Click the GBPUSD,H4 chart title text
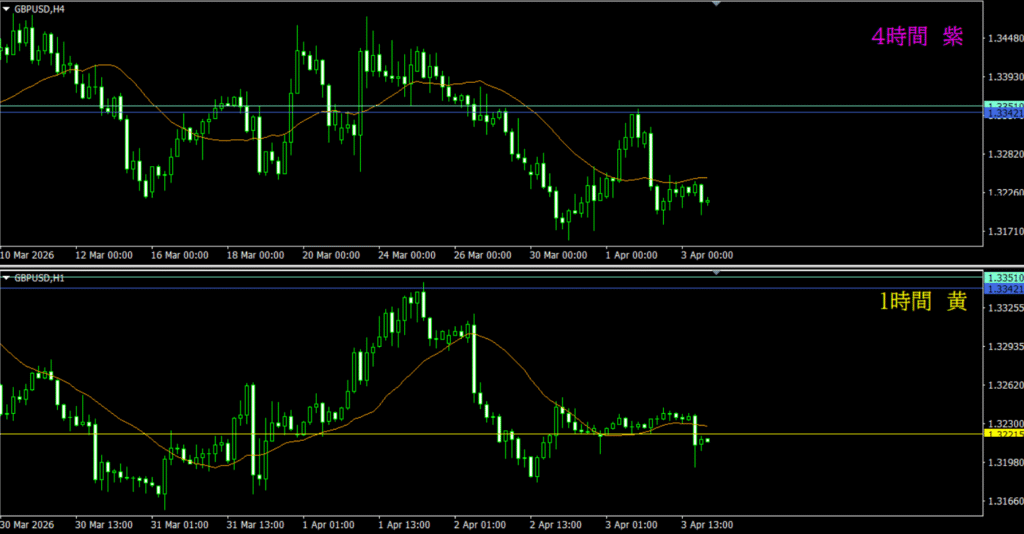 [x=38, y=7]
